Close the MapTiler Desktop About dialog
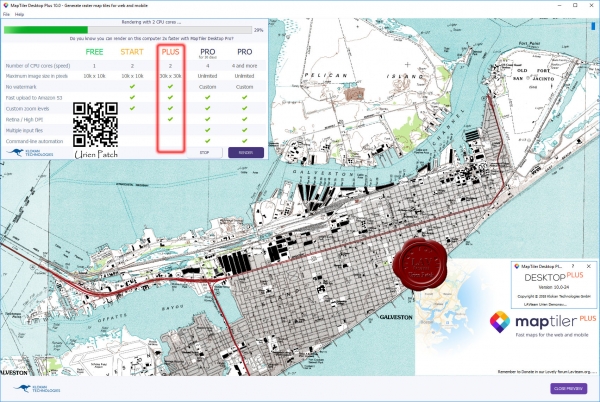600x402 pixels. click(x=589, y=266)
